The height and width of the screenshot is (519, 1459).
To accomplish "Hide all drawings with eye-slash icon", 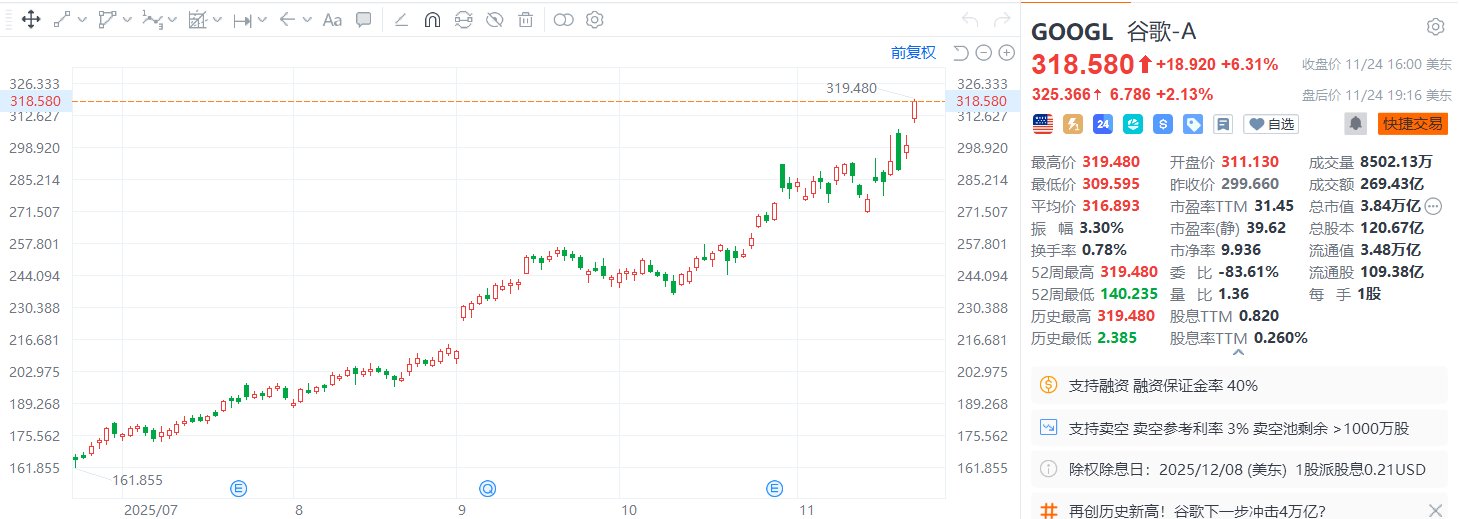I will point(494,19).
